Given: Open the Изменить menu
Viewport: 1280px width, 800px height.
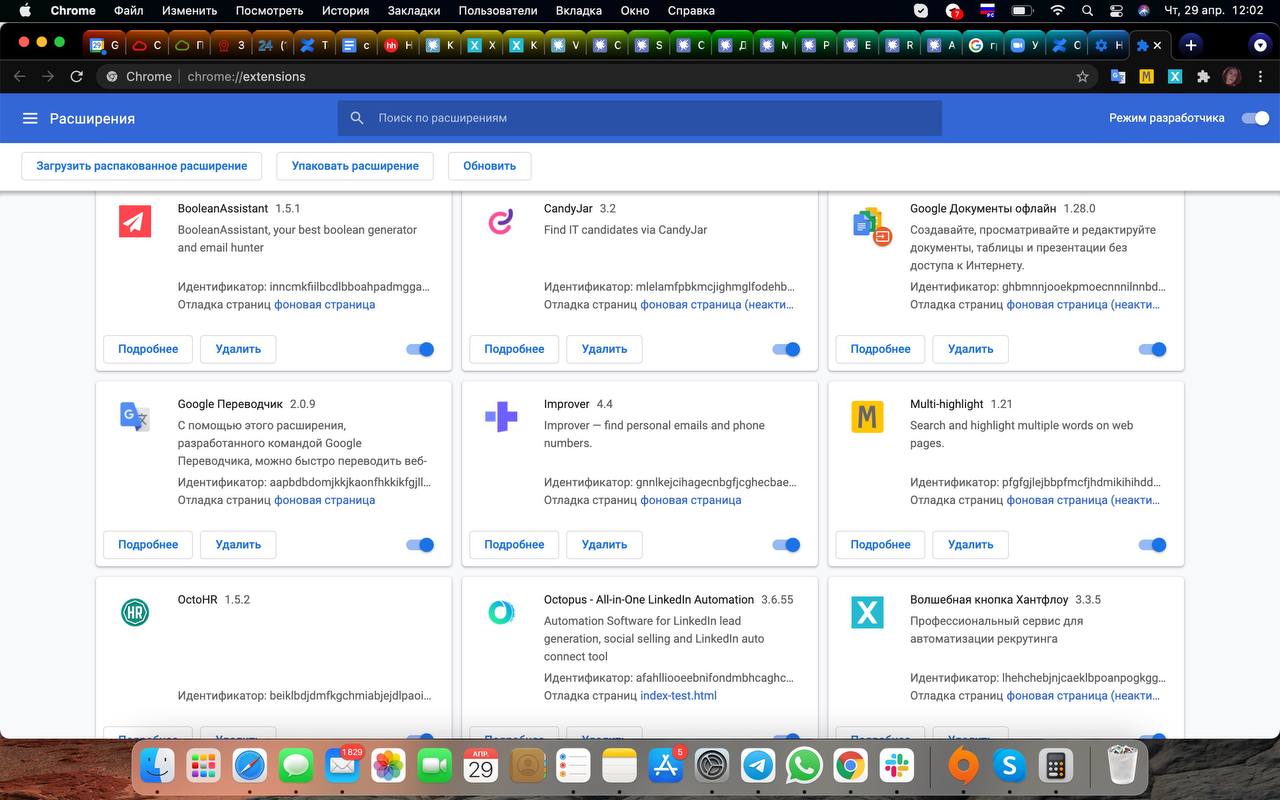Looking at the screenshot, I should pyautogui.click(x=189, y=11).
